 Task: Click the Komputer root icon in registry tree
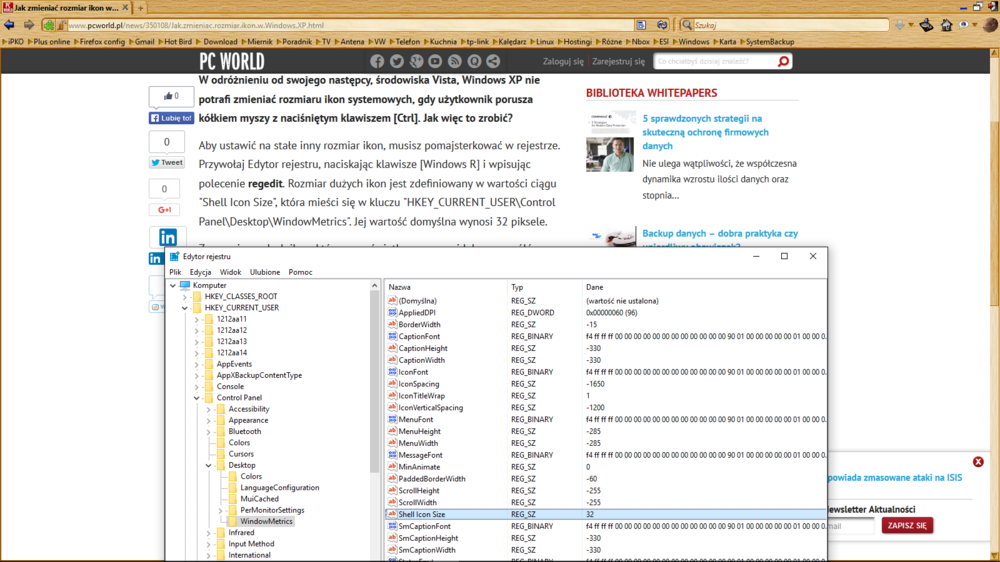[185, 285]
